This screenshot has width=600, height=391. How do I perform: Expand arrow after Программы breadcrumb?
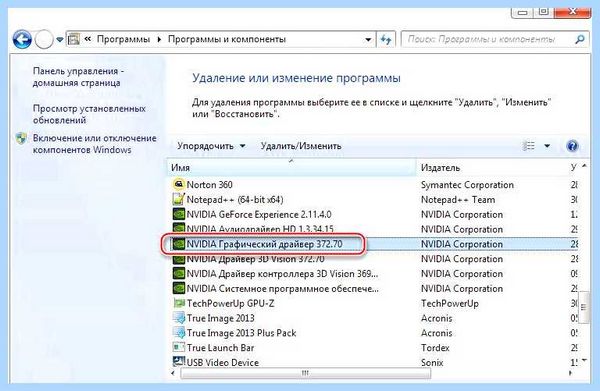(x=159, y=39)
